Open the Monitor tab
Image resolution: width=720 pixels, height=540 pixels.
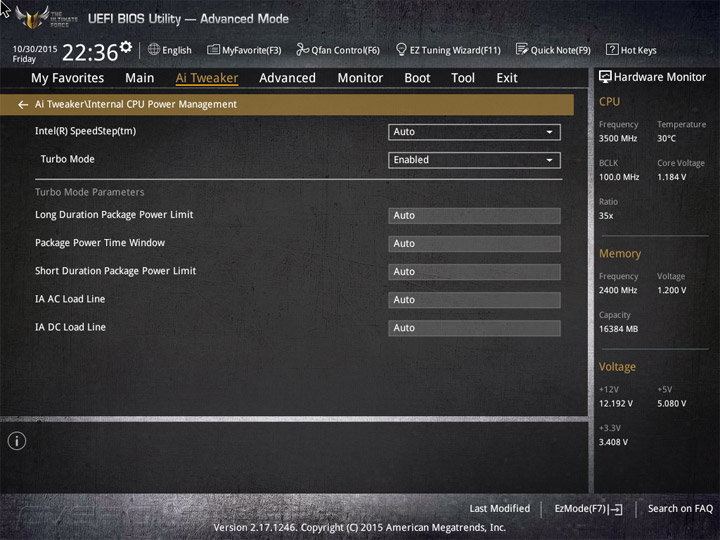tap(360, 78)
